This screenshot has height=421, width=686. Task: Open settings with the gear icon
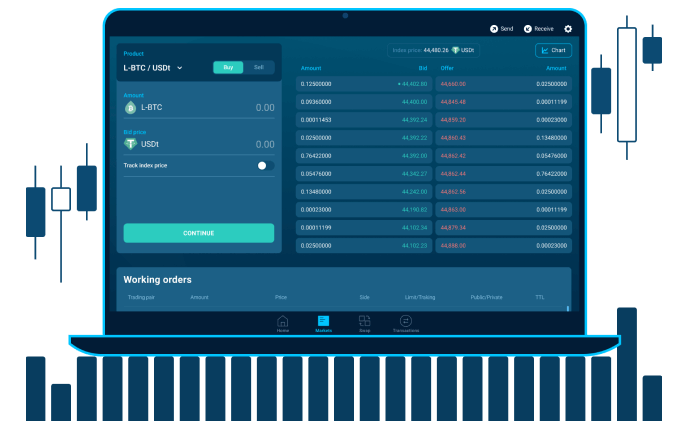[x=568, y=29]
